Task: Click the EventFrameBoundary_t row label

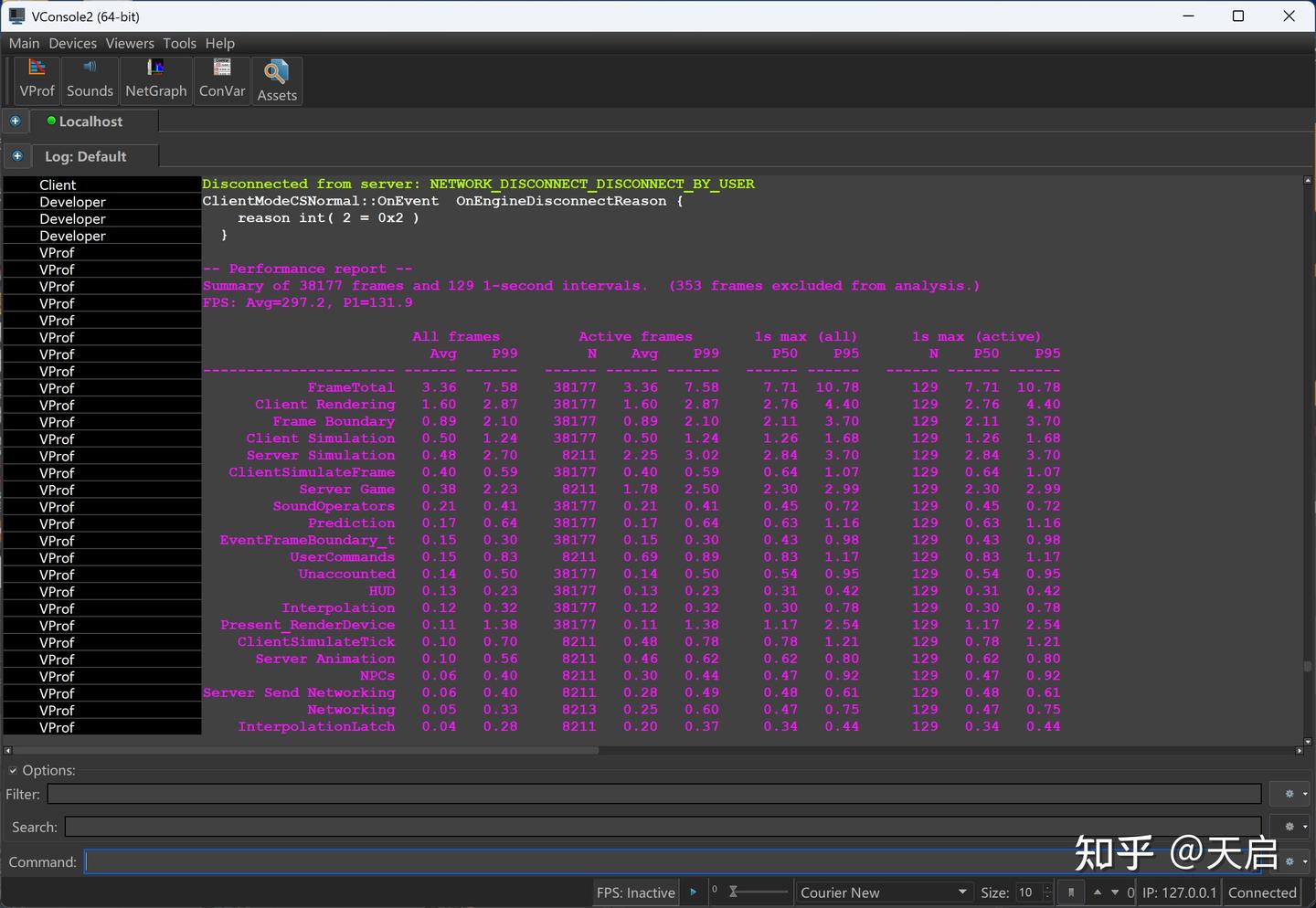Action: (x=308, y=540)
